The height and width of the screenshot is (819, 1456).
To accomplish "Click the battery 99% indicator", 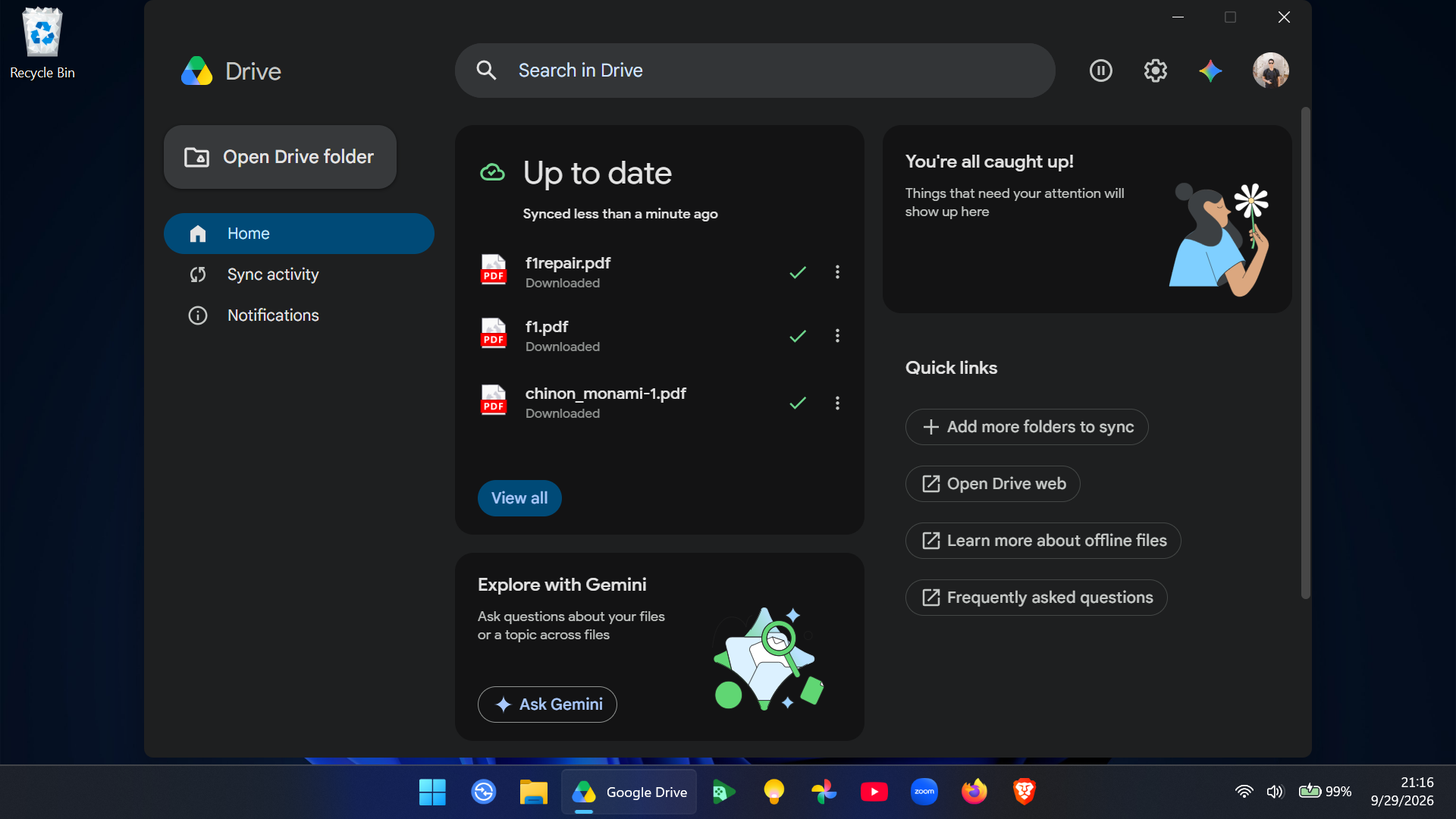I will (1325, 792).
